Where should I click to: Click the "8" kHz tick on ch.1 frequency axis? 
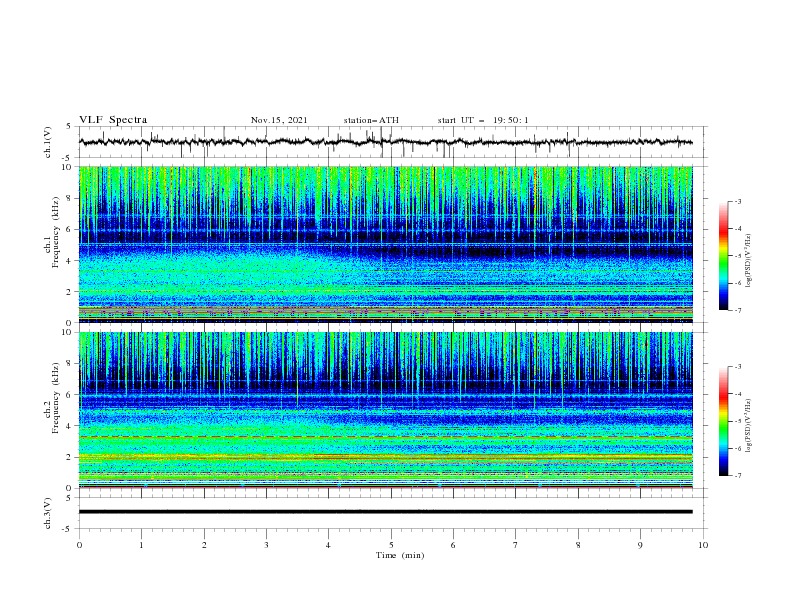pyautogui.click(x=71, y=198)
